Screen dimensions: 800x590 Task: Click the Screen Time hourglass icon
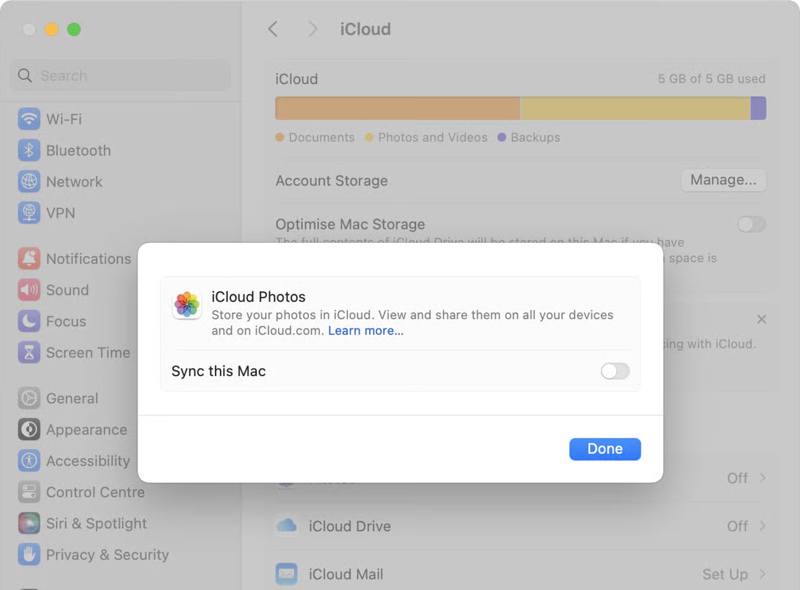29,352
